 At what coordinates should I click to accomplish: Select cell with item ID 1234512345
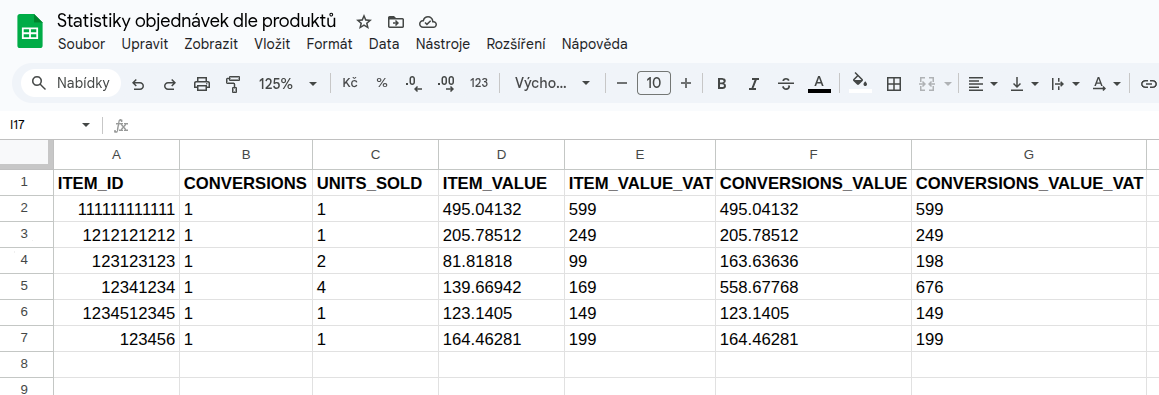(x=116, y=313)
